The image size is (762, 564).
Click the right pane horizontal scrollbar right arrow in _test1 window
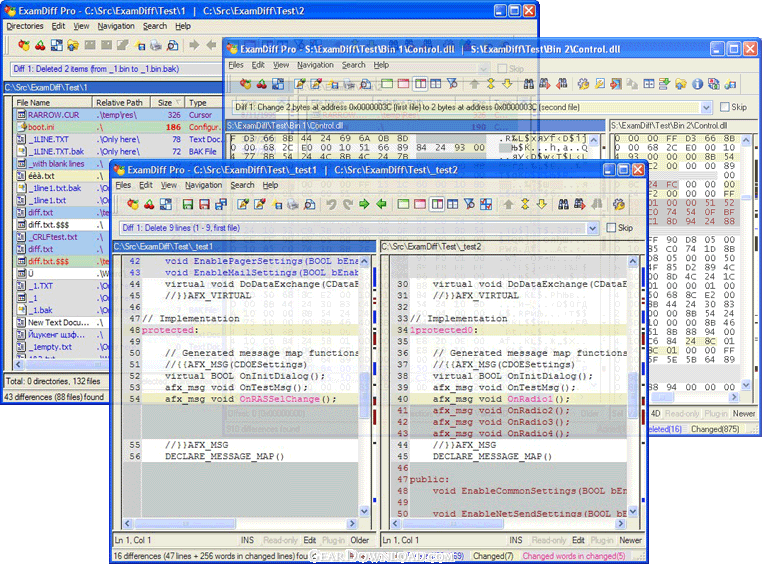click(x=620, y=524)
